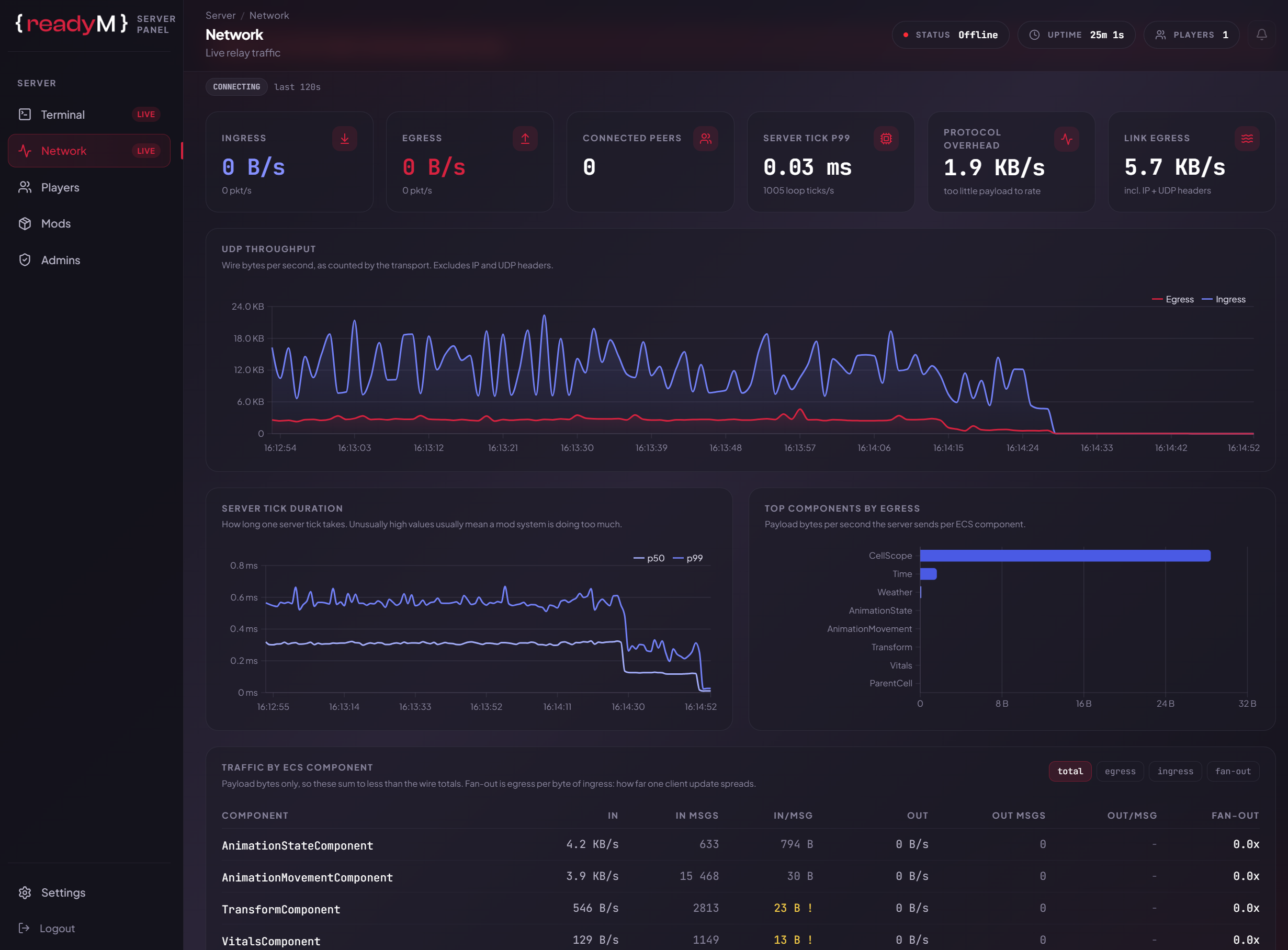
Task: Toggle Egress series in throughput legend
Action: (1173, 299)
